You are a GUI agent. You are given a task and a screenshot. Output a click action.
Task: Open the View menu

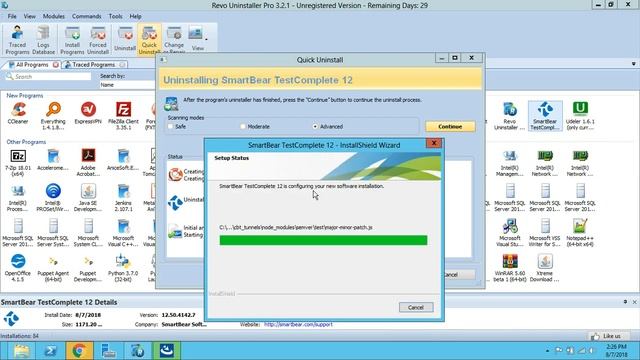tap(29, 16)
